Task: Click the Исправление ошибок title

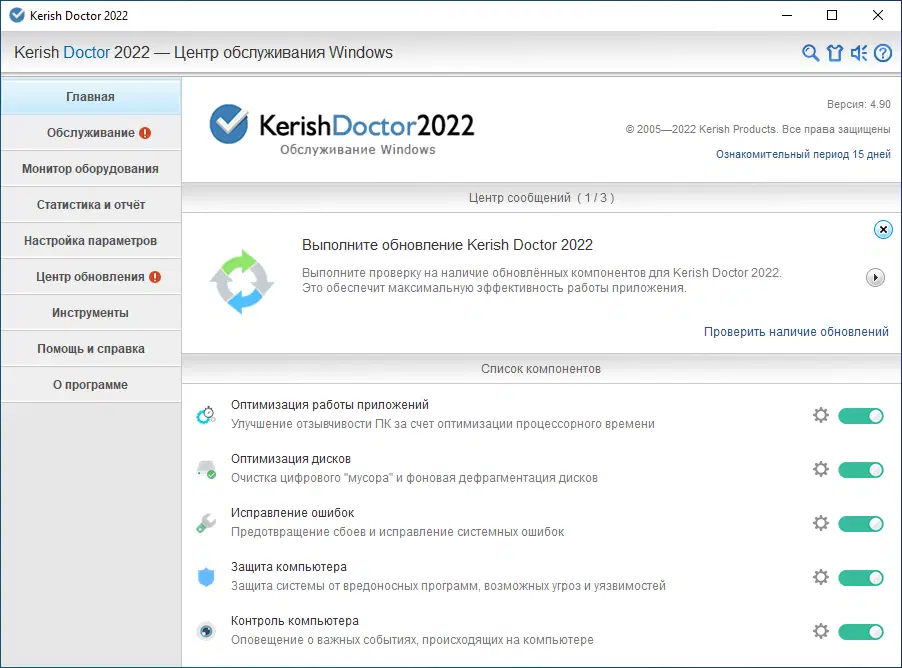Action: 292,513
